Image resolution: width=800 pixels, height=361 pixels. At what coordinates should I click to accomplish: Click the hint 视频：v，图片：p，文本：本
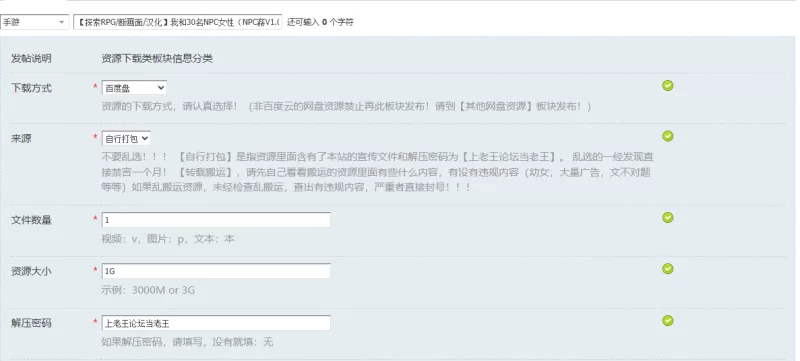(x=168, y=239)
